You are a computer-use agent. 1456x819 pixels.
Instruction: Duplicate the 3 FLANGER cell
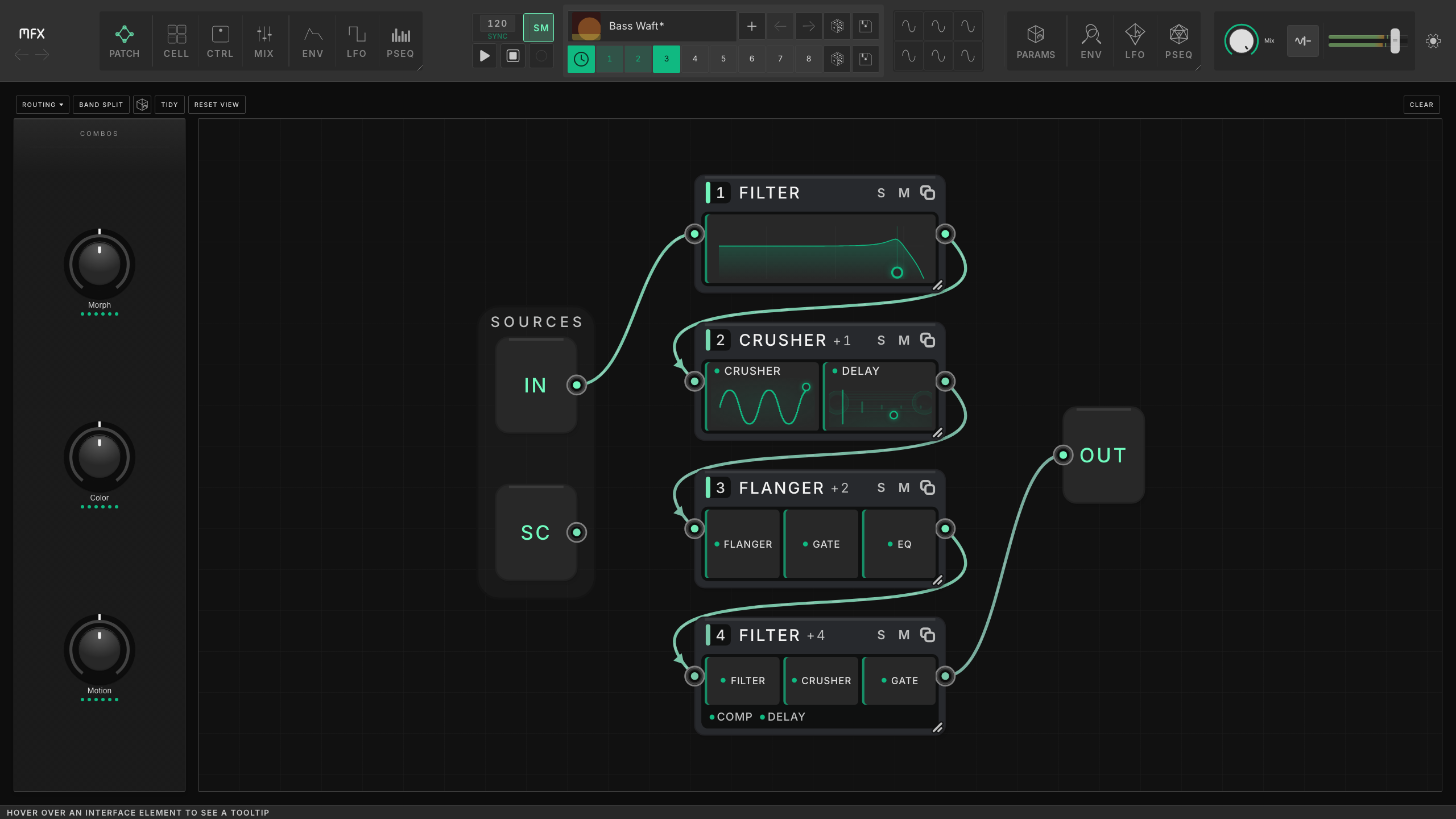928,487
